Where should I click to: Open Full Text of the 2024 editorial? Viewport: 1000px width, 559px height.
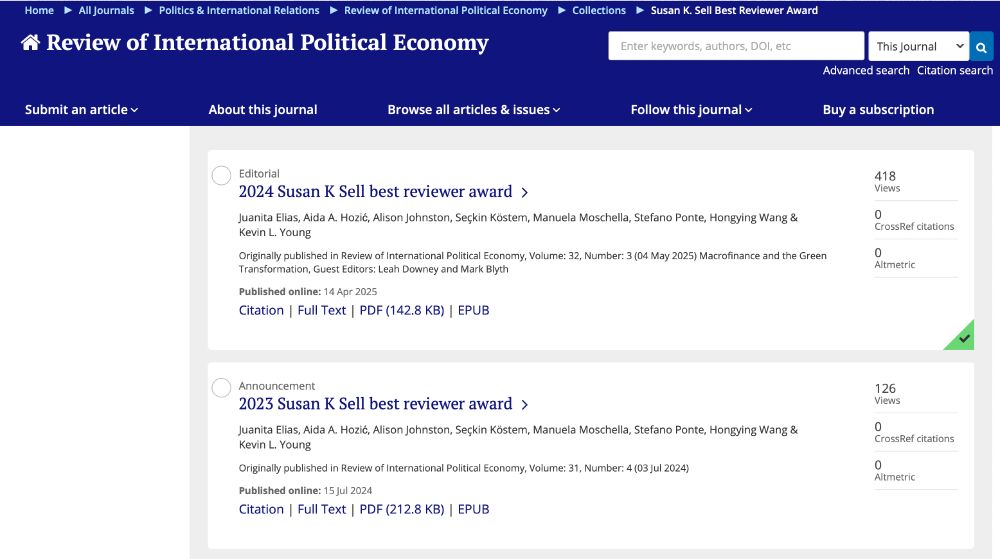click(322, 310)
